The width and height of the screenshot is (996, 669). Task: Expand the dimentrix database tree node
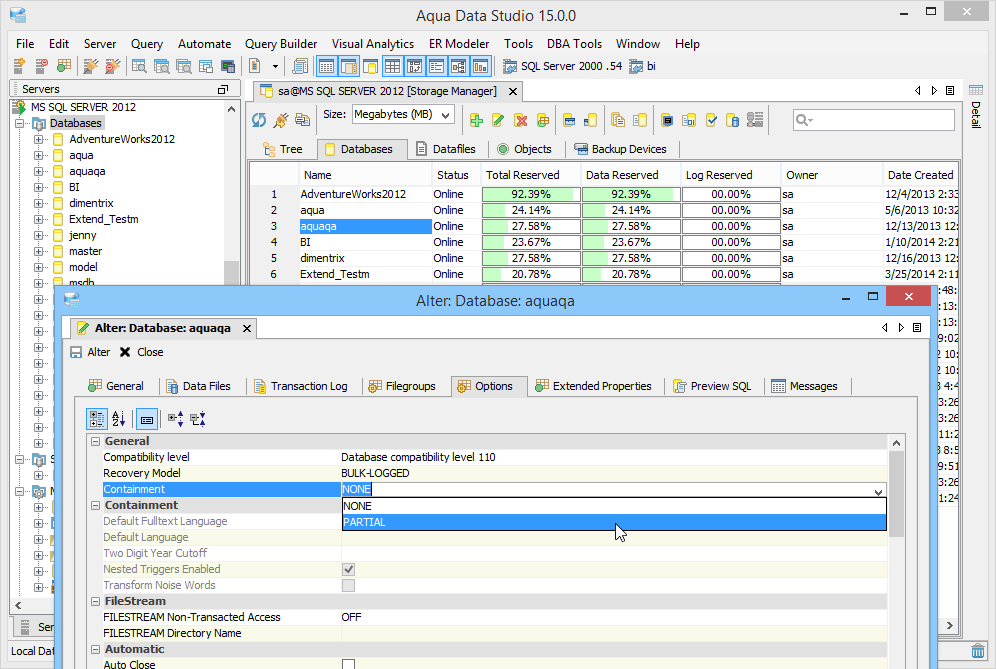pos(39,203)
